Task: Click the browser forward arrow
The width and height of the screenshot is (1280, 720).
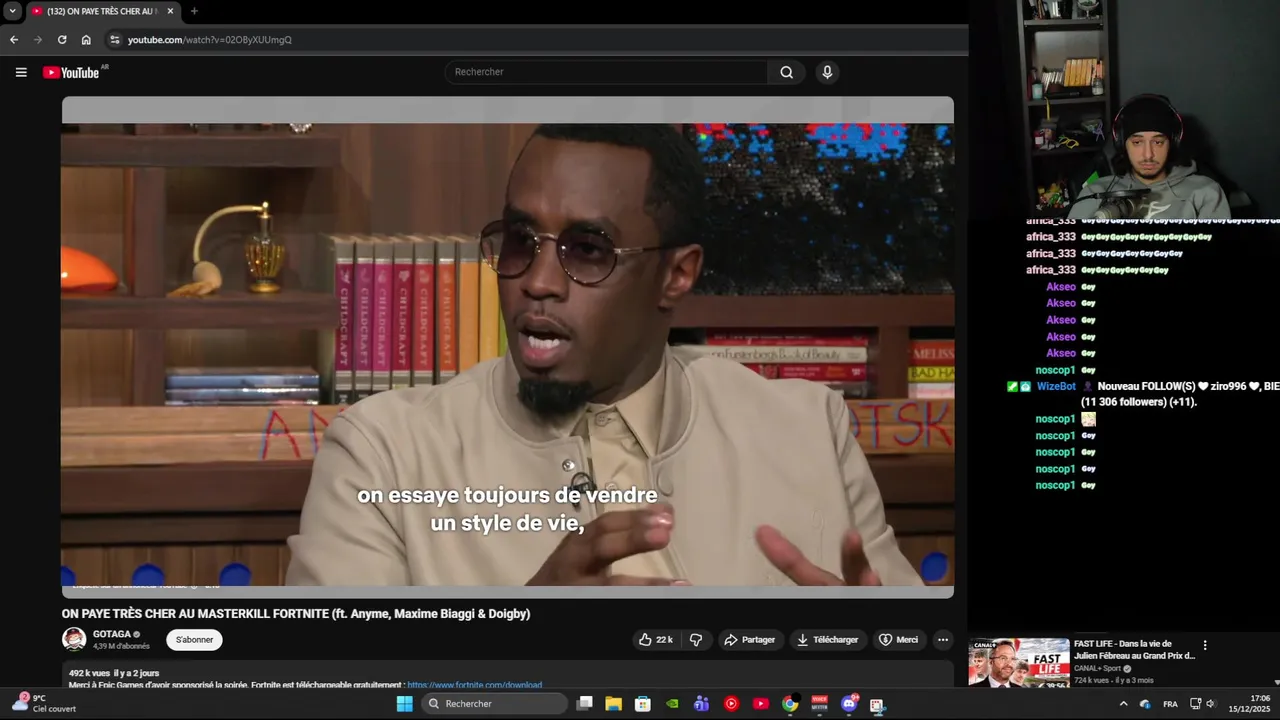Action: (x=38, y=40)
